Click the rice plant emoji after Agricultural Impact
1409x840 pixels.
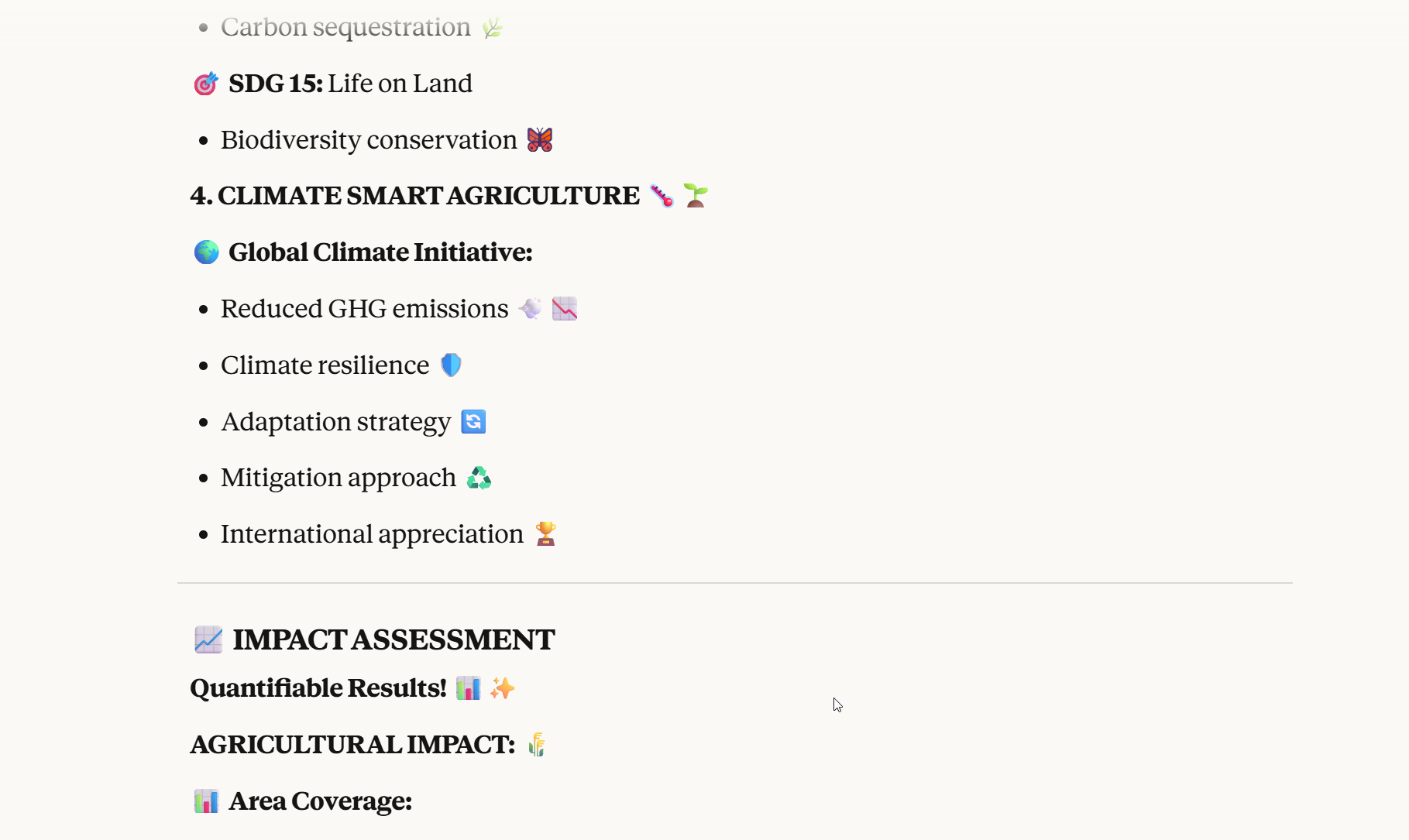pyautogui.click(x=537, y=745)
